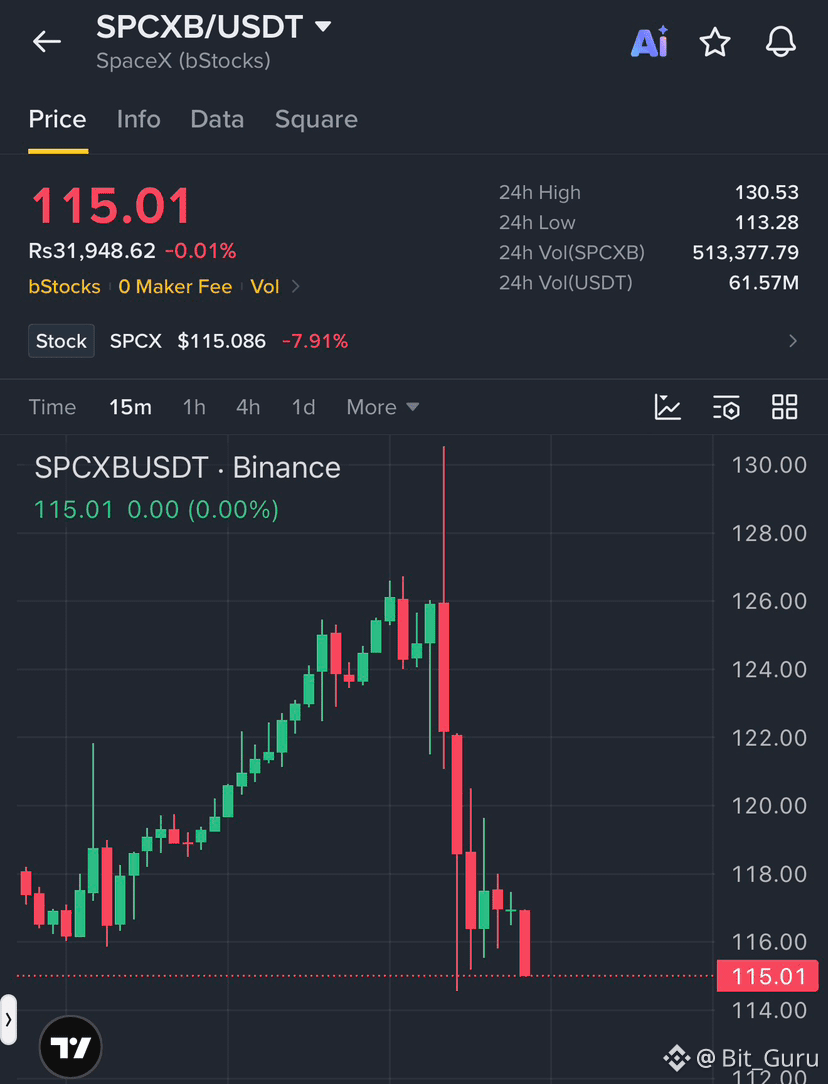The image size is (828, 1084).
Task: Select the 1h timeframe
Action: click(194, 406)
